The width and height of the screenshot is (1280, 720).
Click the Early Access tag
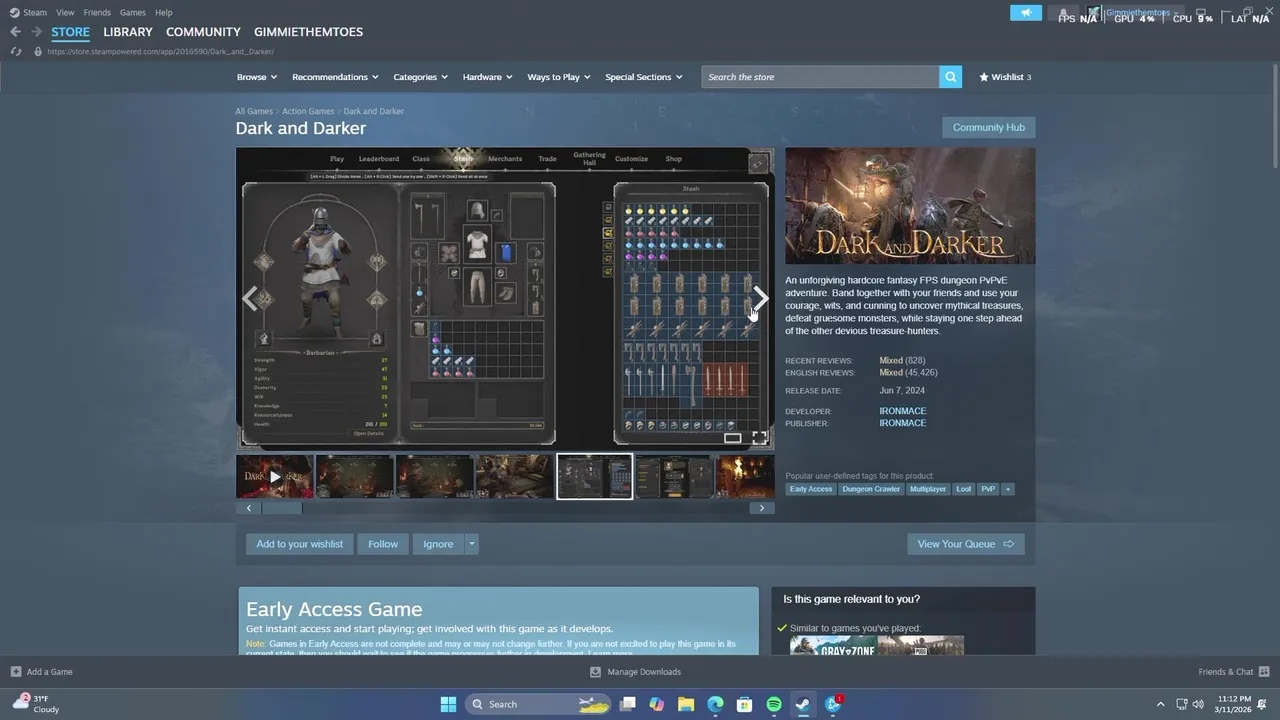tap(811, 489)
